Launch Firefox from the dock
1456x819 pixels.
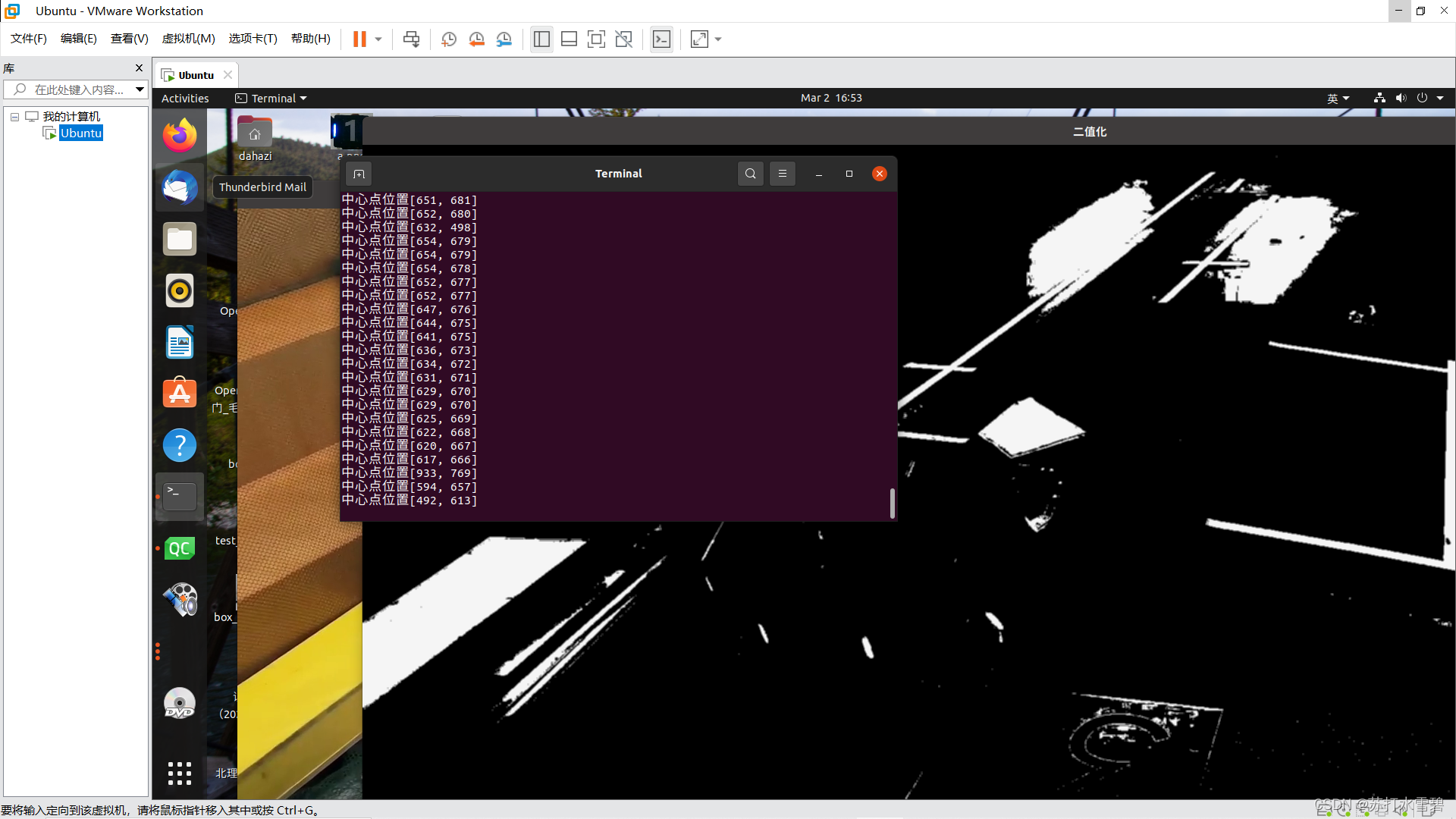click(x=180, y=136)
